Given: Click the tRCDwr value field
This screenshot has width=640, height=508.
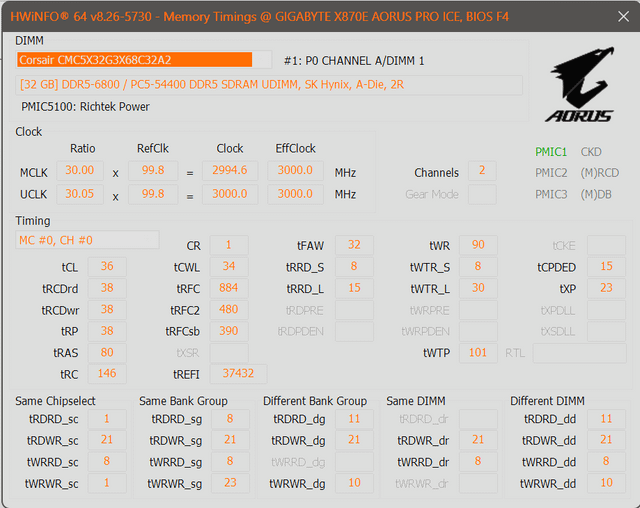Looking at the screenshot, I should pyautogui.click(x=107, y=310).
